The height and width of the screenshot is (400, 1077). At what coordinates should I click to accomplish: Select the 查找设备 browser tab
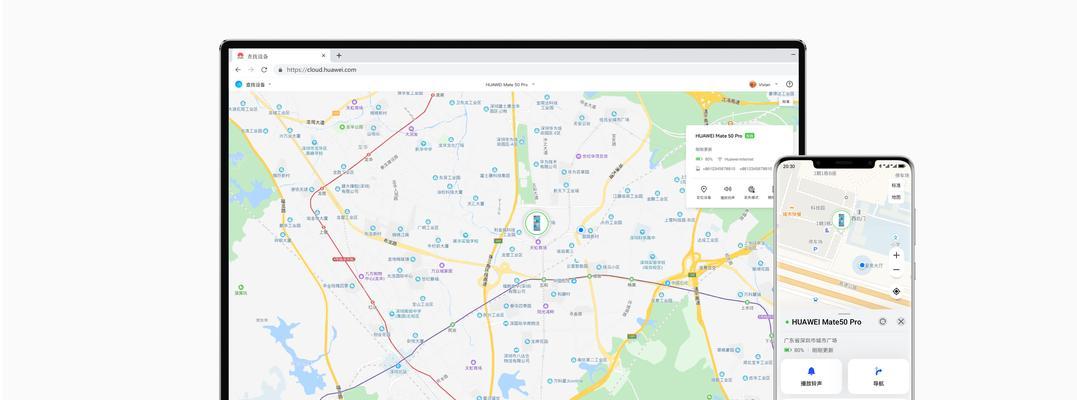point(282,56)
